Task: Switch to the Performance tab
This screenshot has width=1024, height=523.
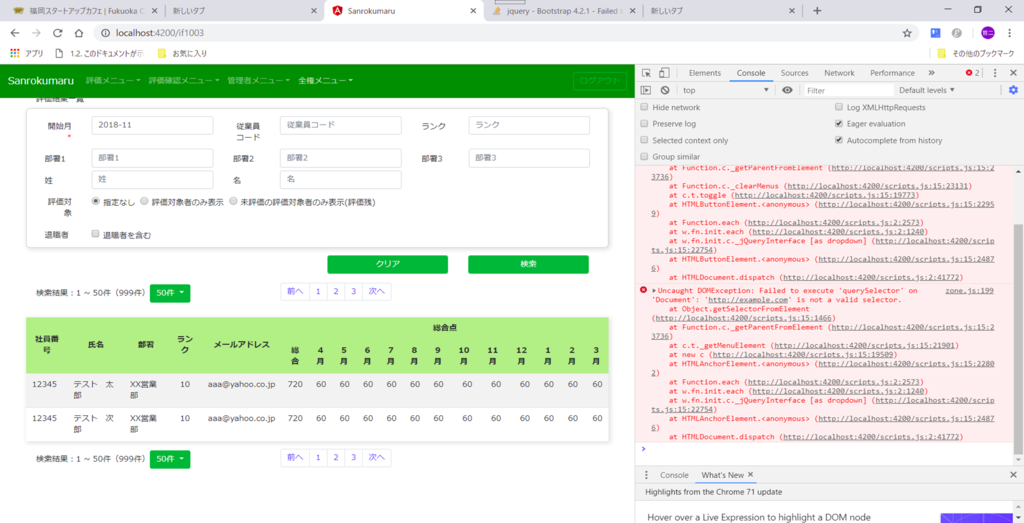Action: pyautogui.click(x=892, y=73)
